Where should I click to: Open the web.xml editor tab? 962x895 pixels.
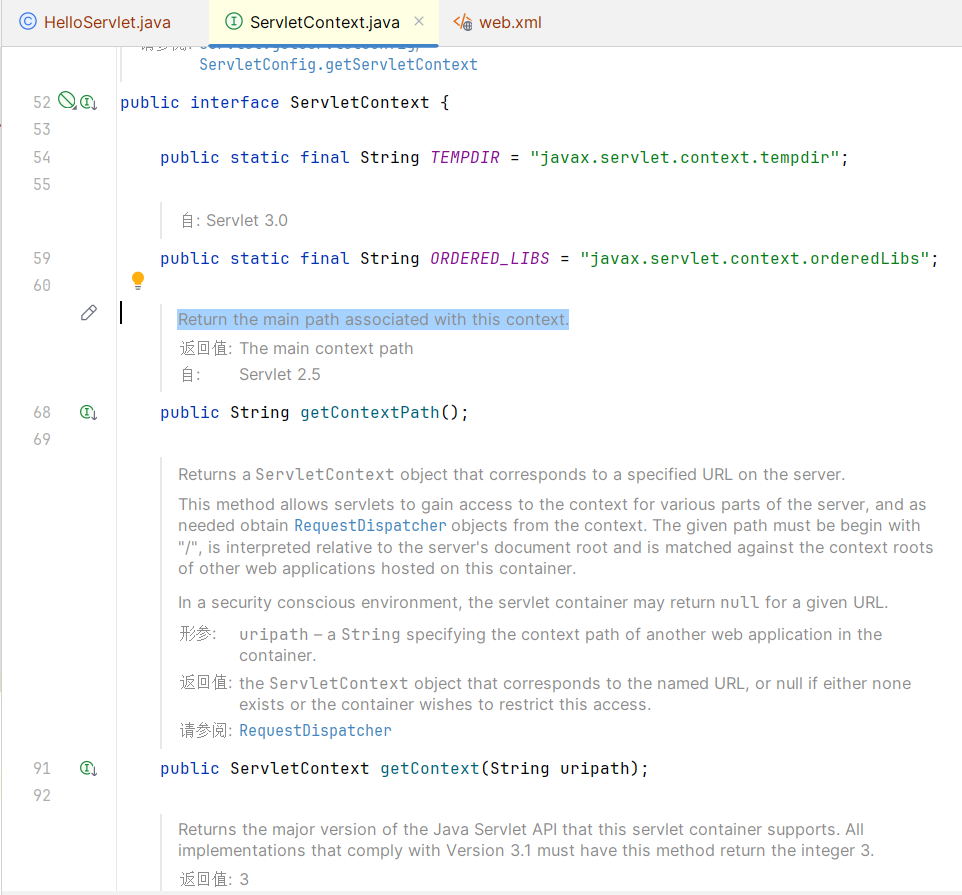(x=498, y=23)
